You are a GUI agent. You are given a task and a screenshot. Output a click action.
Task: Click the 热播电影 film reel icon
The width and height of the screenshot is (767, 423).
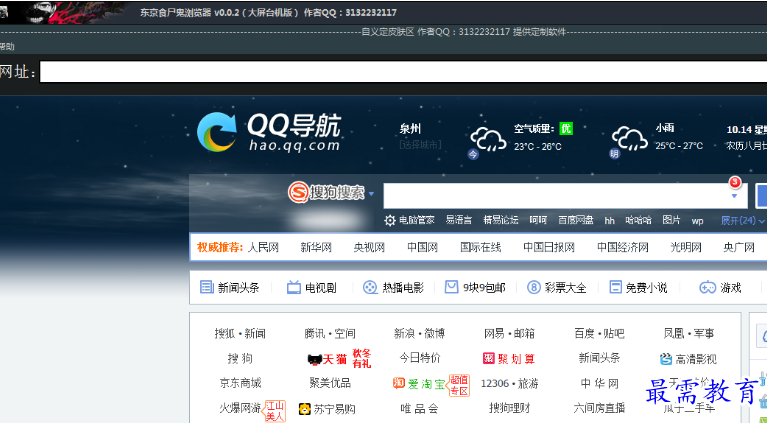point(370,287)
